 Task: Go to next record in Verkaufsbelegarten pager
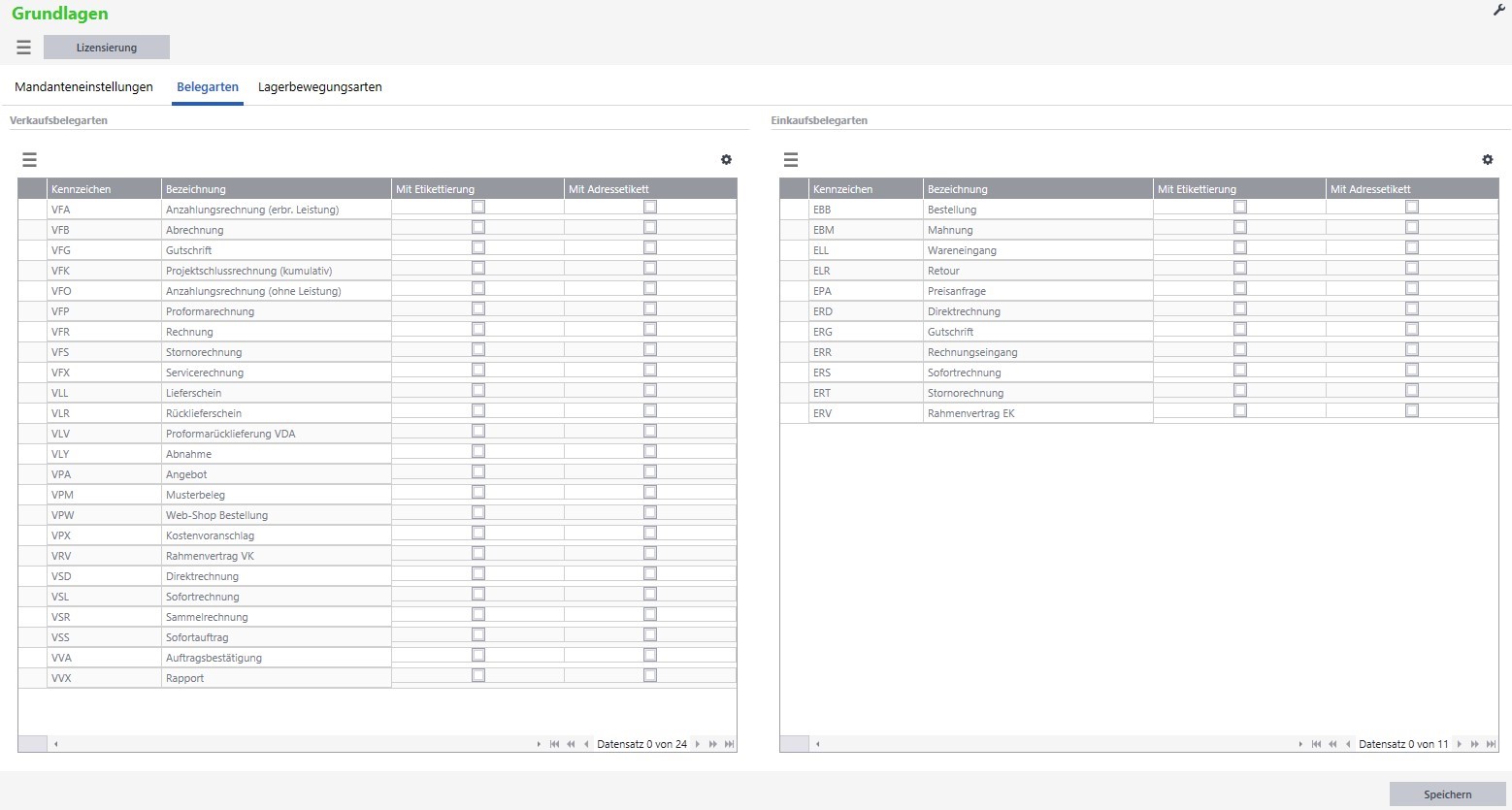(698, 744)
